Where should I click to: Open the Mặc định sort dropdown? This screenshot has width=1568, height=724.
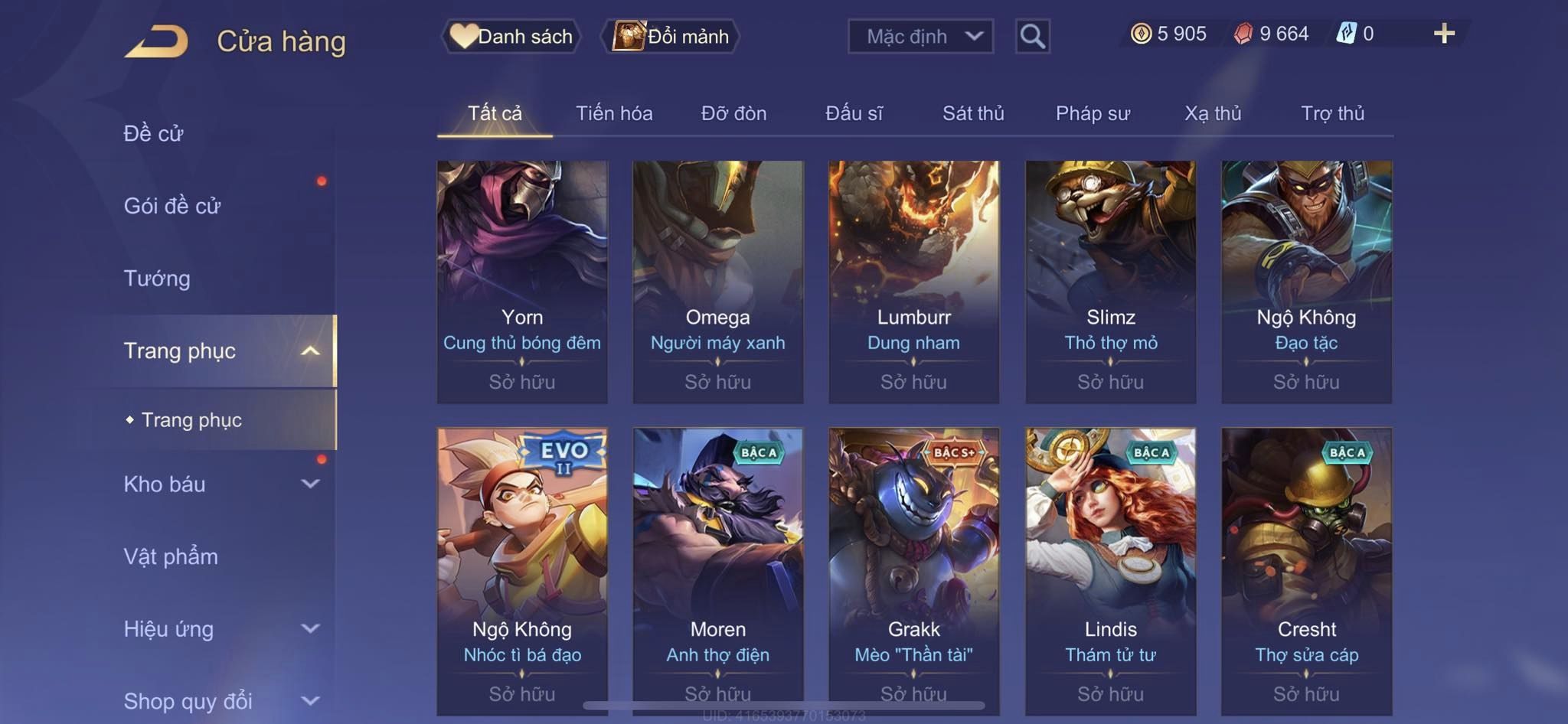tap(920, 36)
